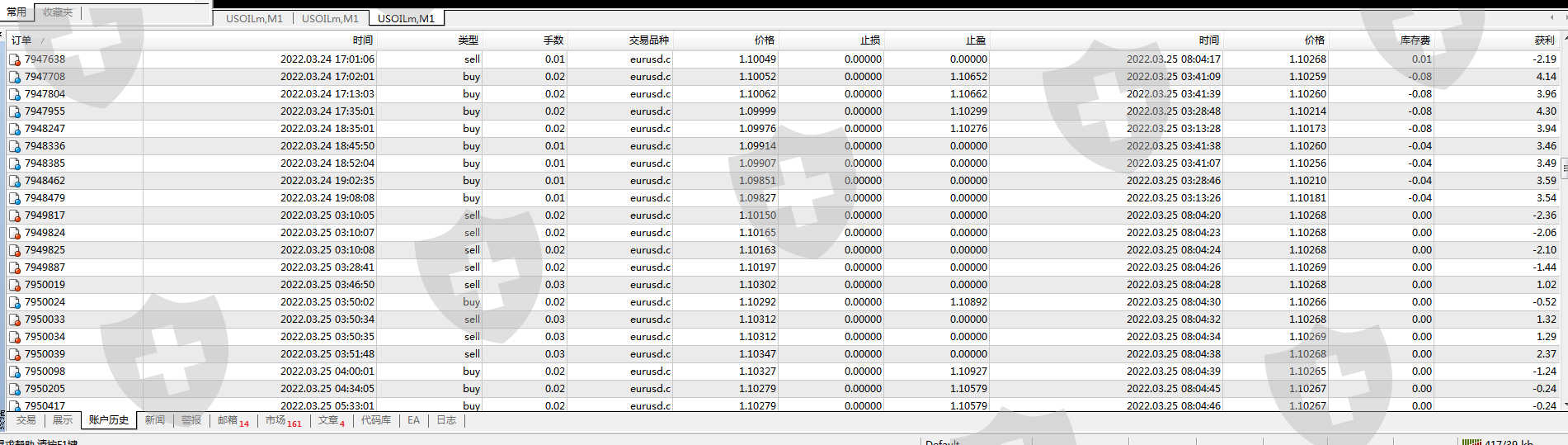
Task: Click the order icon for ticket 7947804
Action: 15,94
